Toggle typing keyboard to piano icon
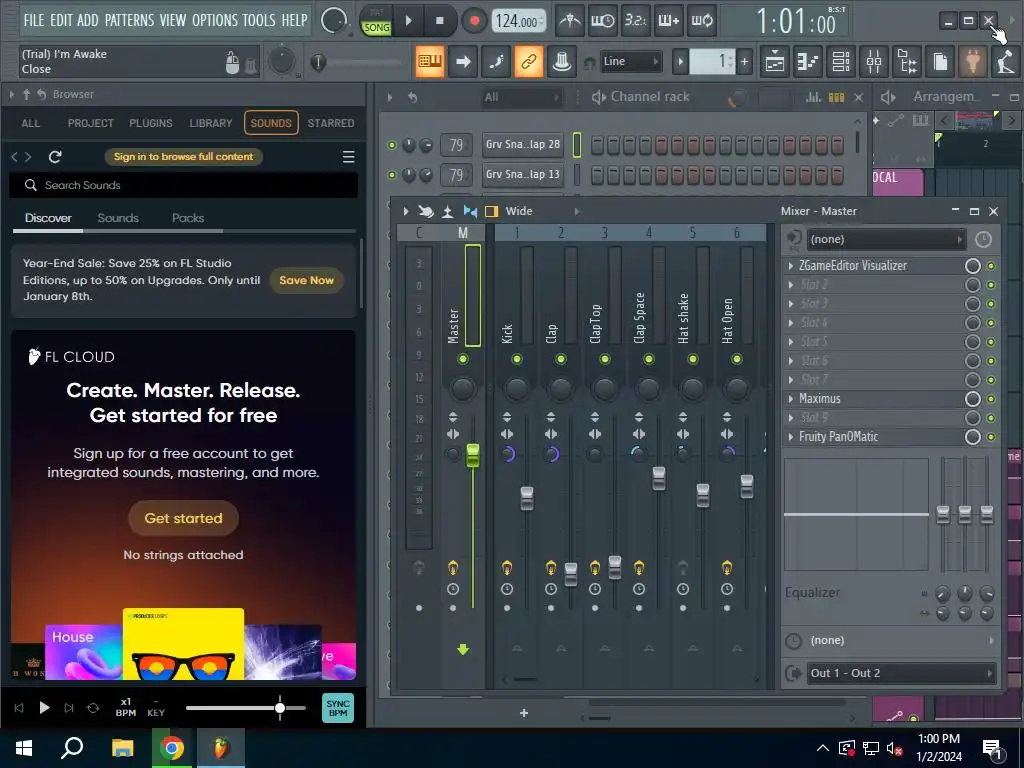 click(430, 62)
